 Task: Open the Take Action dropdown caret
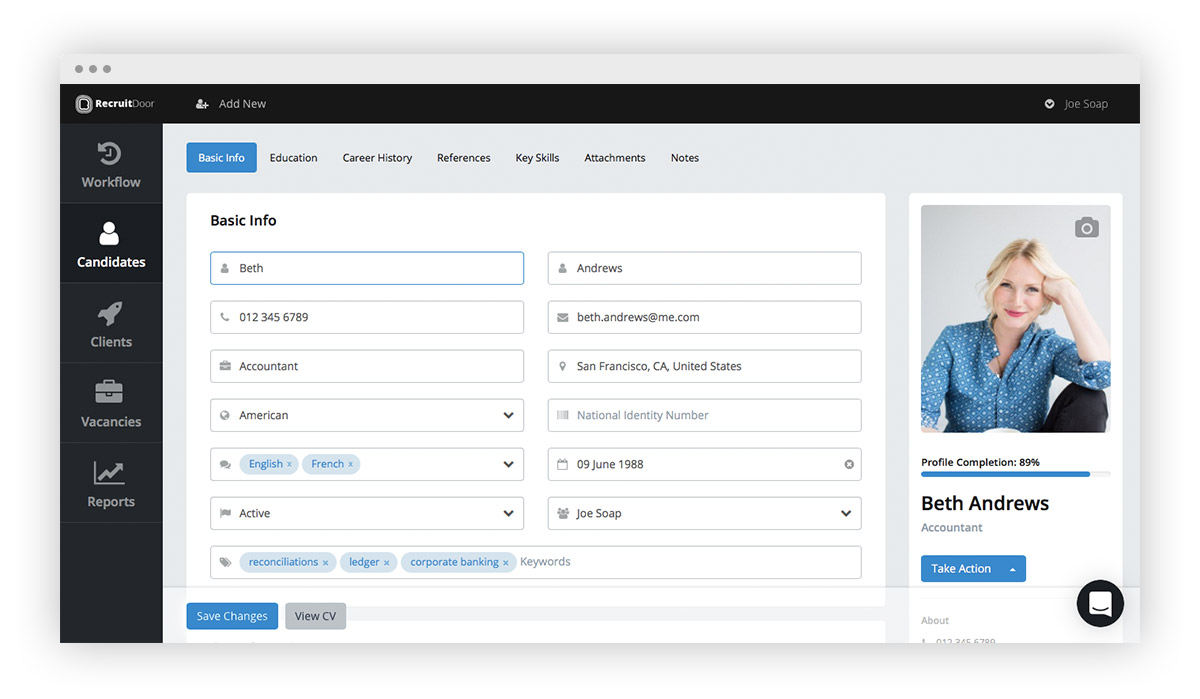coord(1013,569)
